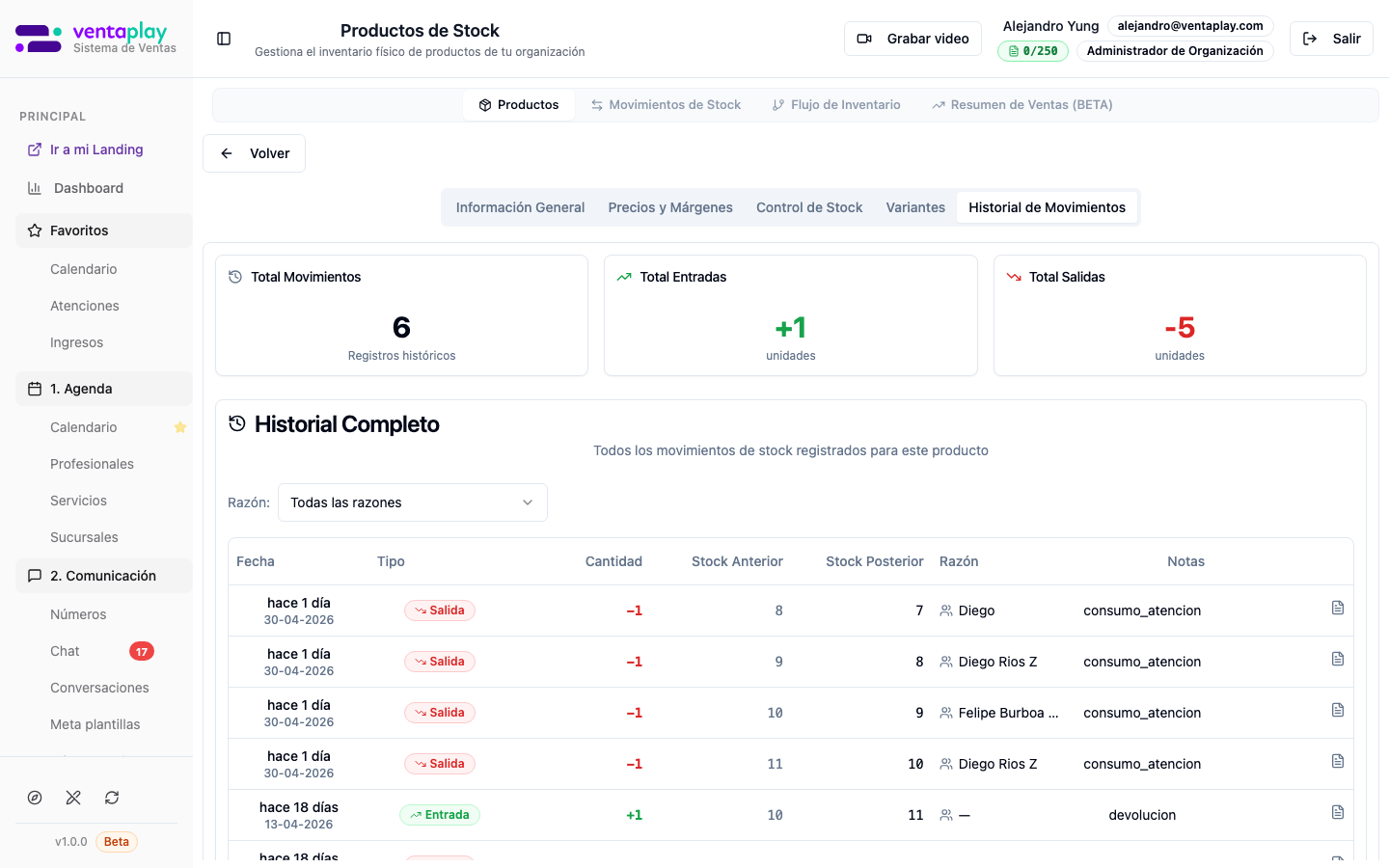Select the Precios y Márgenes tab

670,207
